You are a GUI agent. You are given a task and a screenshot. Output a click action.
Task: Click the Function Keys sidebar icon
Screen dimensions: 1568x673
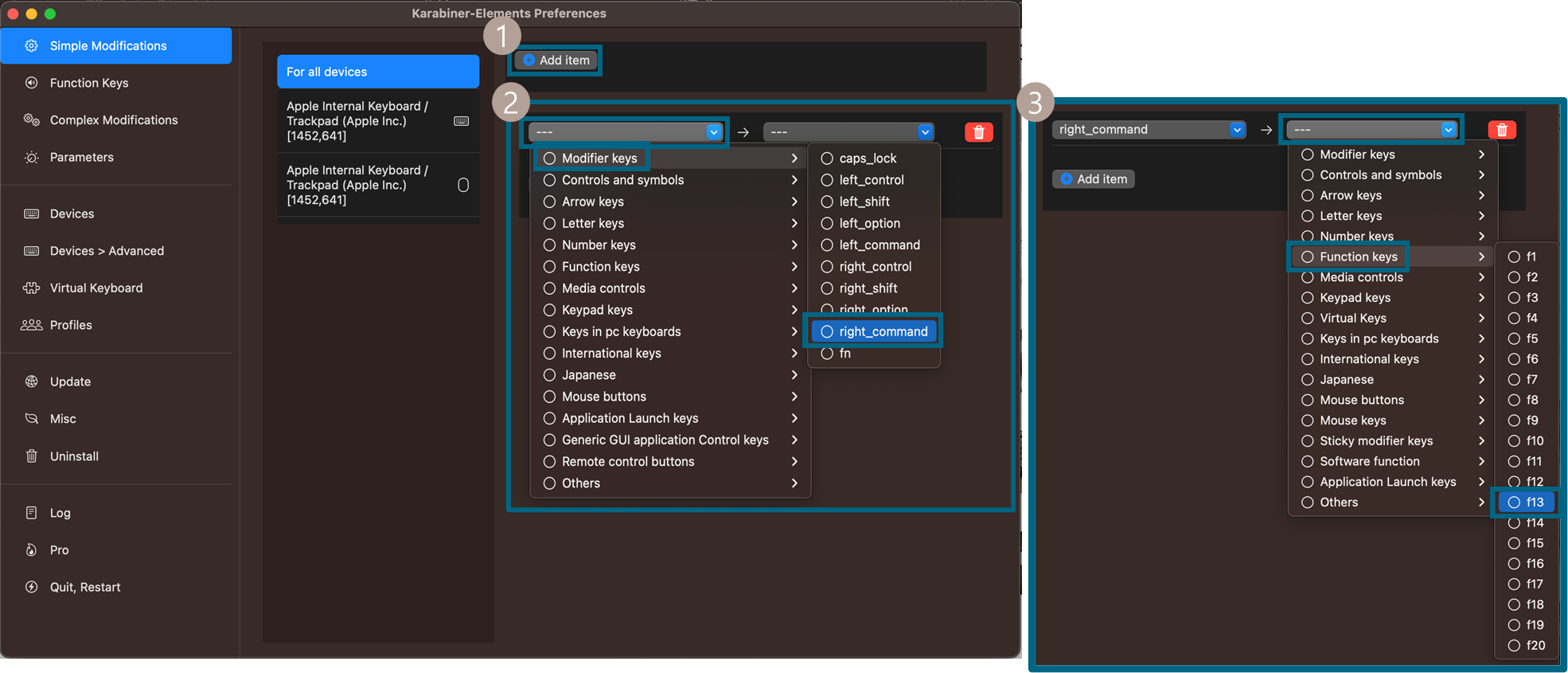tap(31, 83)
